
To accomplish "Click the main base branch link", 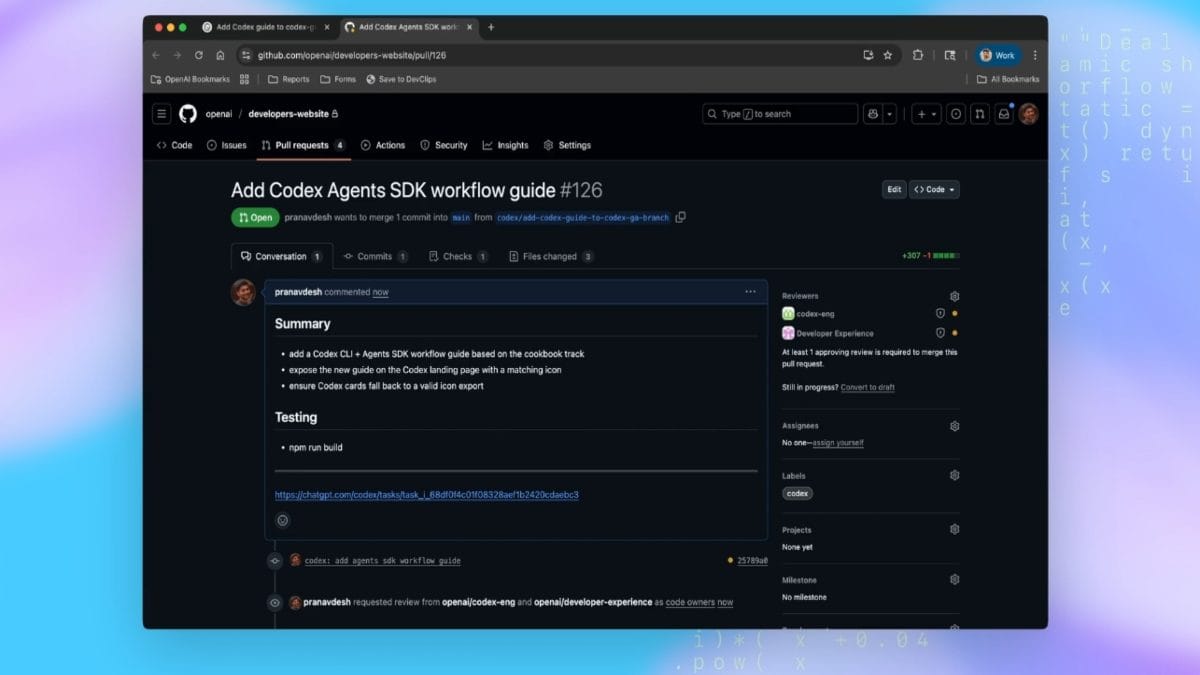I will 461,217.
